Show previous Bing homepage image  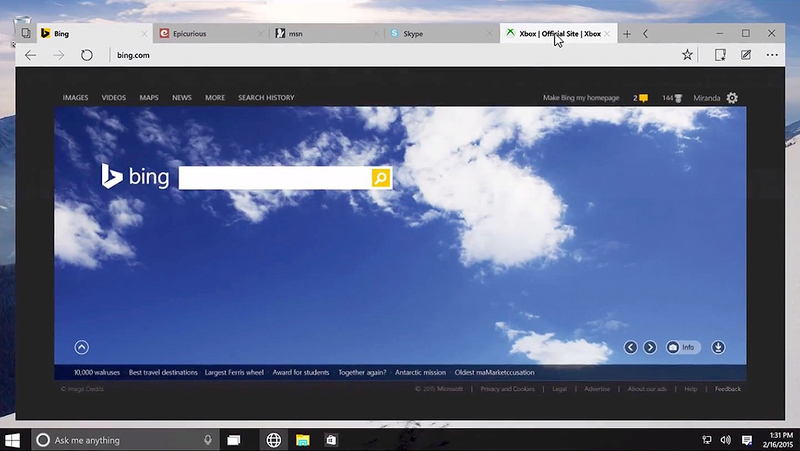click(631, 347)
